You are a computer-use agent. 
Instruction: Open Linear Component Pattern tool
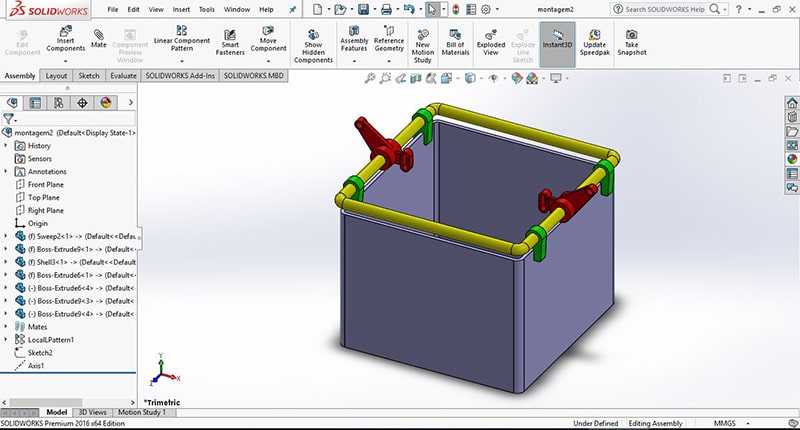coord(182,38)
